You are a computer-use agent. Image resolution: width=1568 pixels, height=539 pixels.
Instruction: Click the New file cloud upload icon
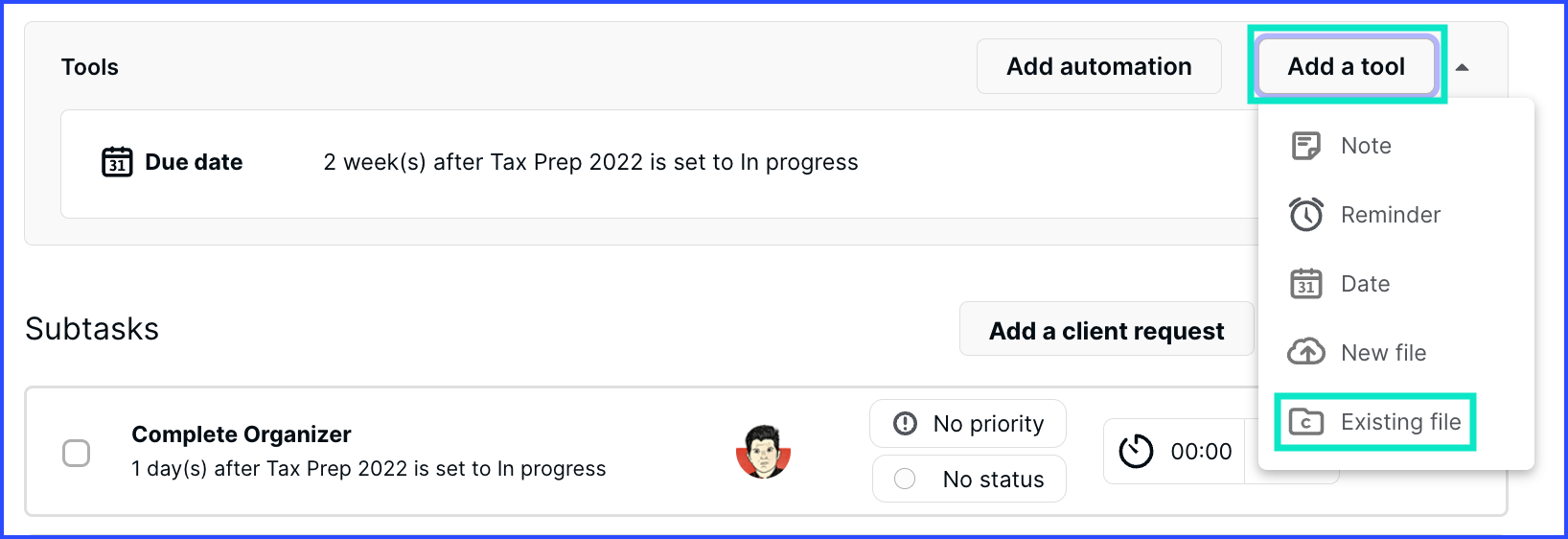pyautogui.click(x=1305, y=352)
